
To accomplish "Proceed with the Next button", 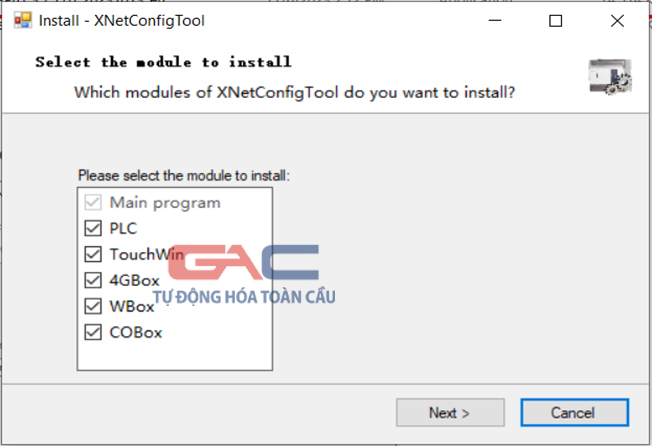I will [450, 413].
